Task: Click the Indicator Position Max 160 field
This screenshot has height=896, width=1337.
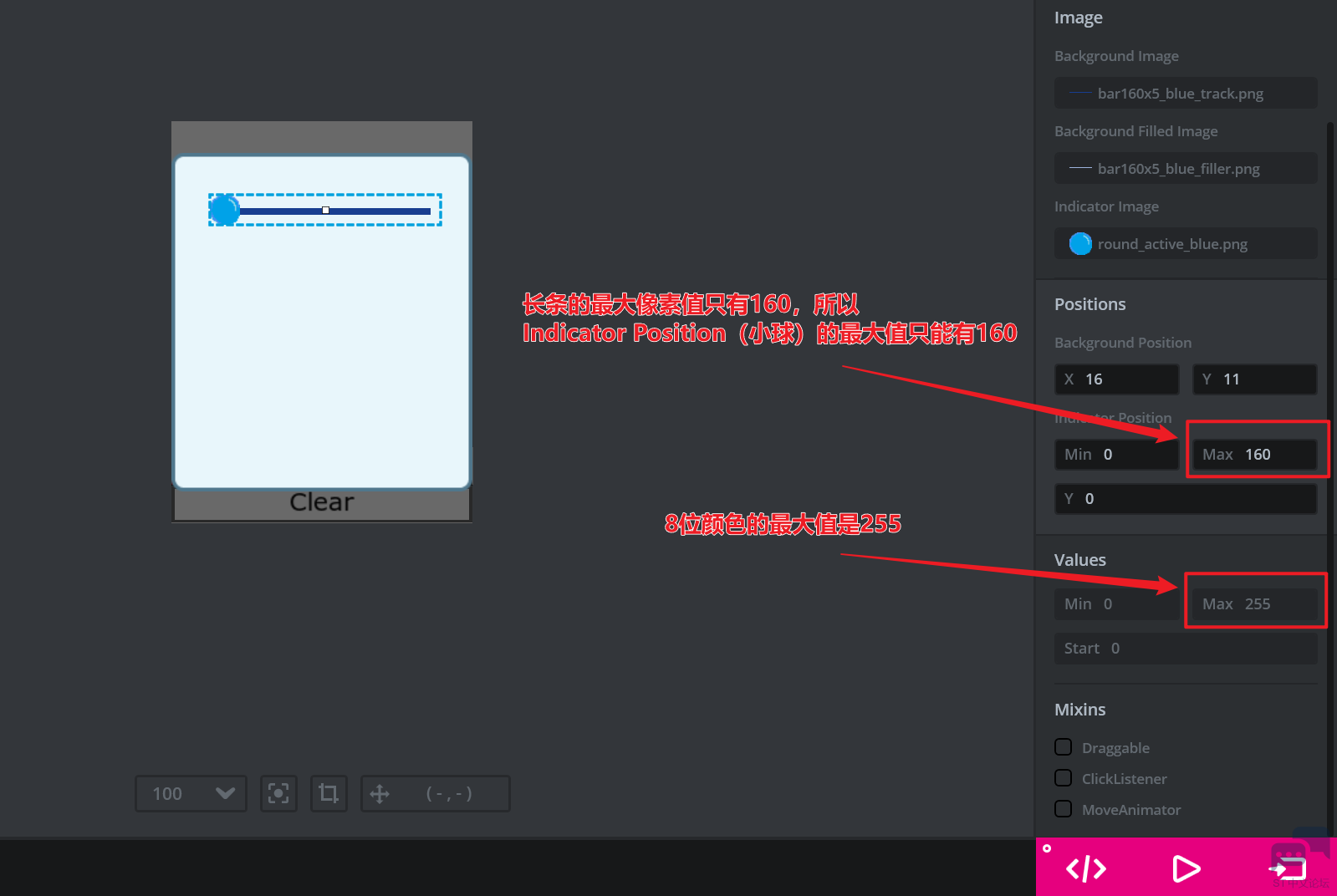Action: click(x=1254, y=455)
